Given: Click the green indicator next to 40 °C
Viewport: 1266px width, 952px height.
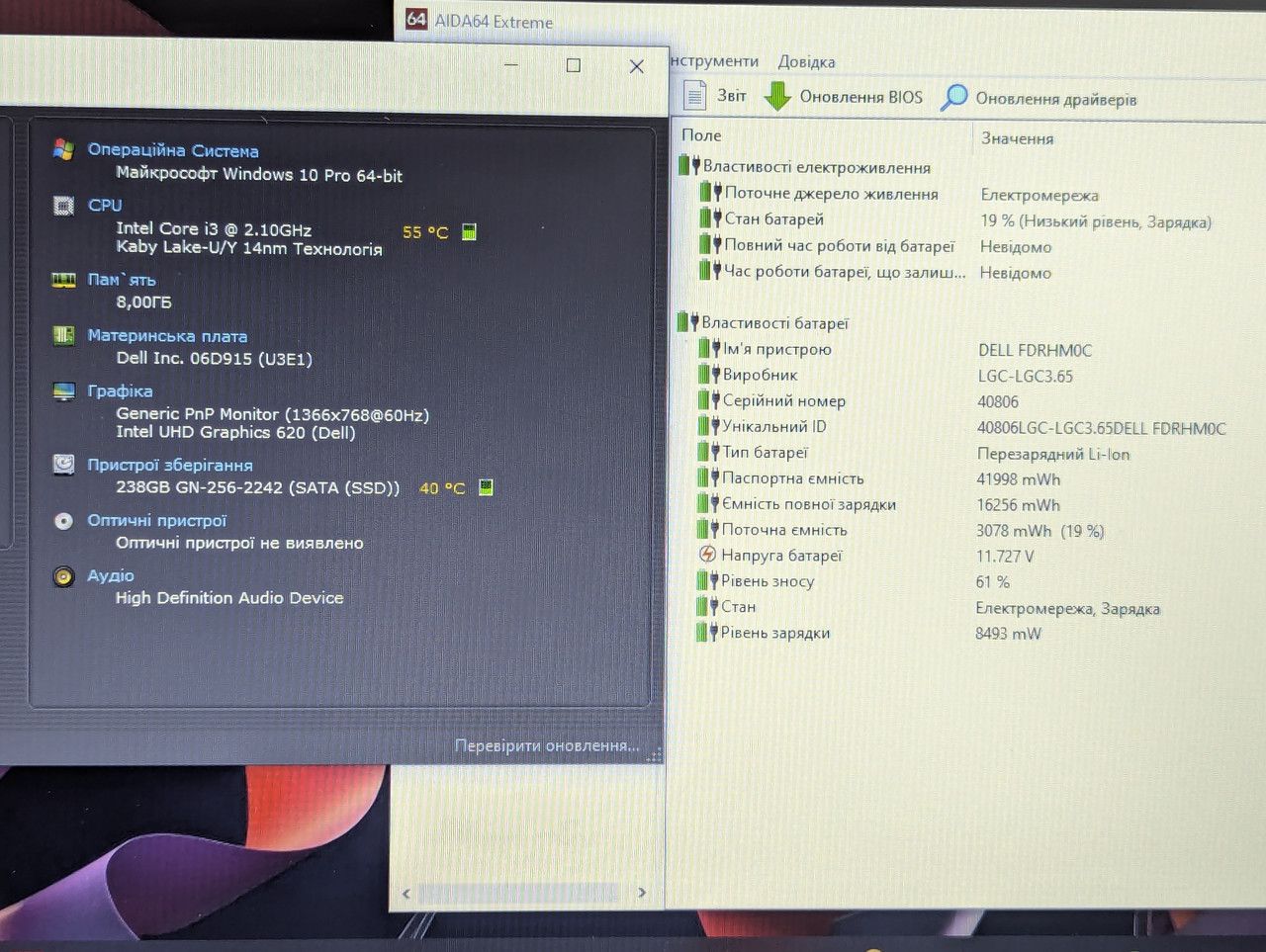Looking at the screenshot, I should point(486,487).
